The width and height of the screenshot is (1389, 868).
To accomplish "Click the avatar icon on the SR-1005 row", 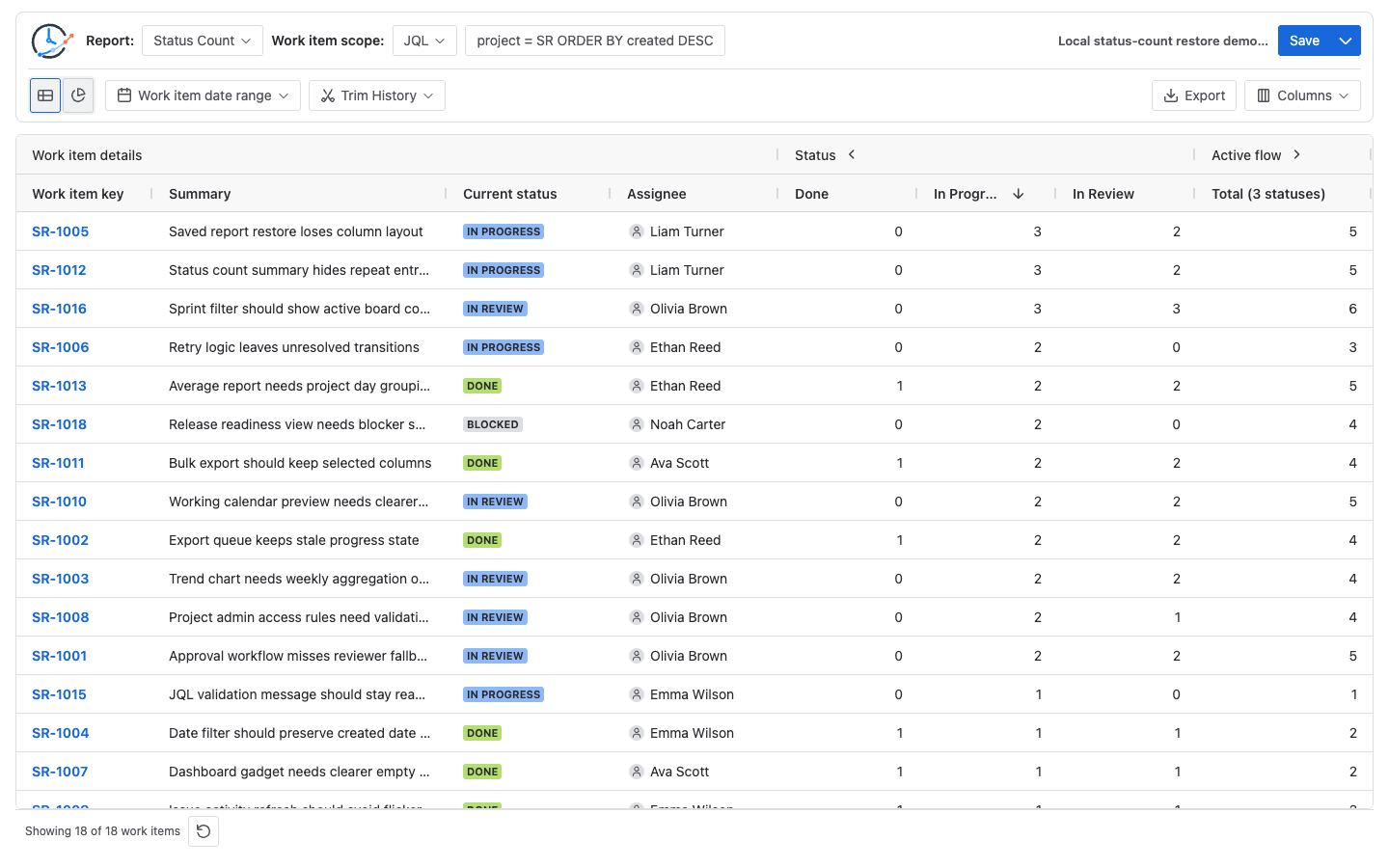I will (x=637, y=231).
